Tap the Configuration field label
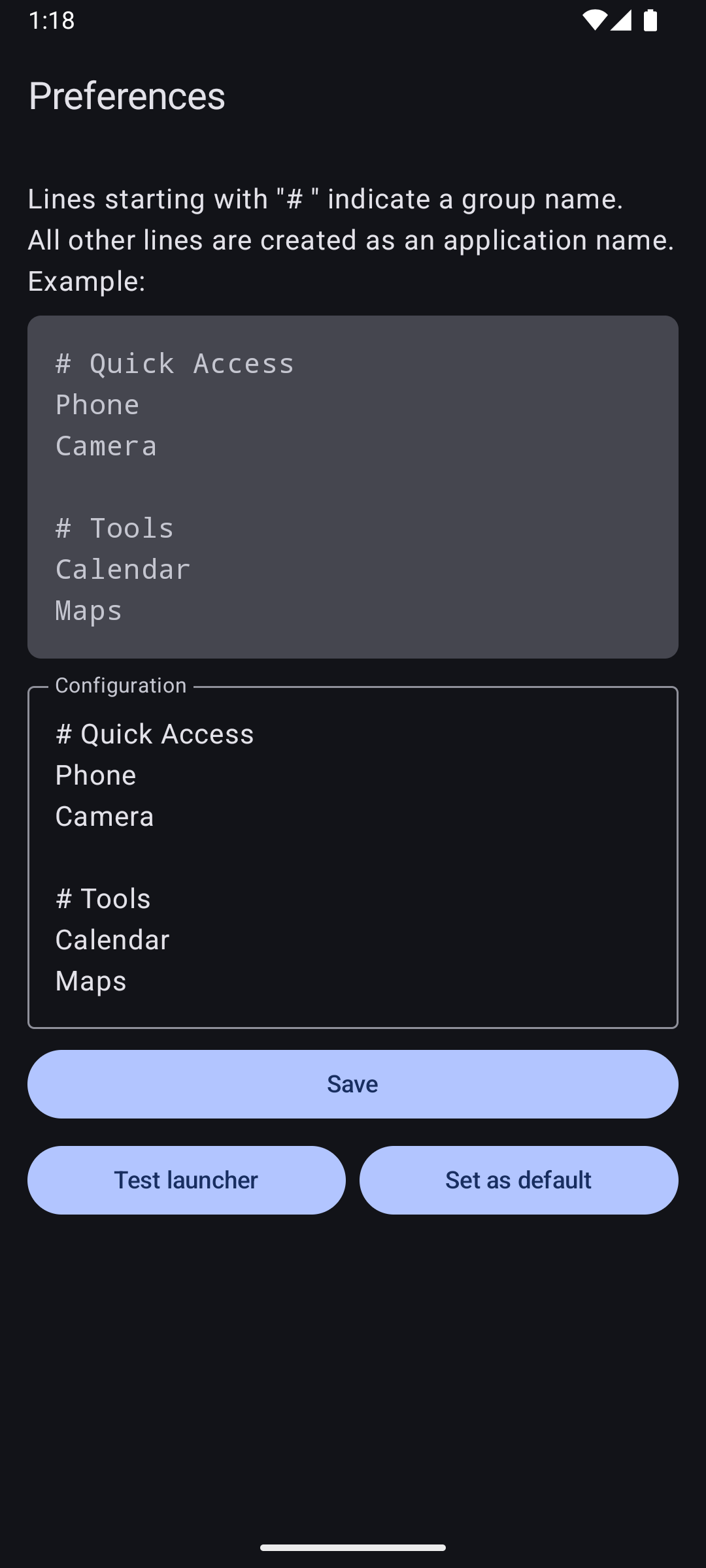The width and height of the screenshot is (706, 1568). tap(121, 685)
